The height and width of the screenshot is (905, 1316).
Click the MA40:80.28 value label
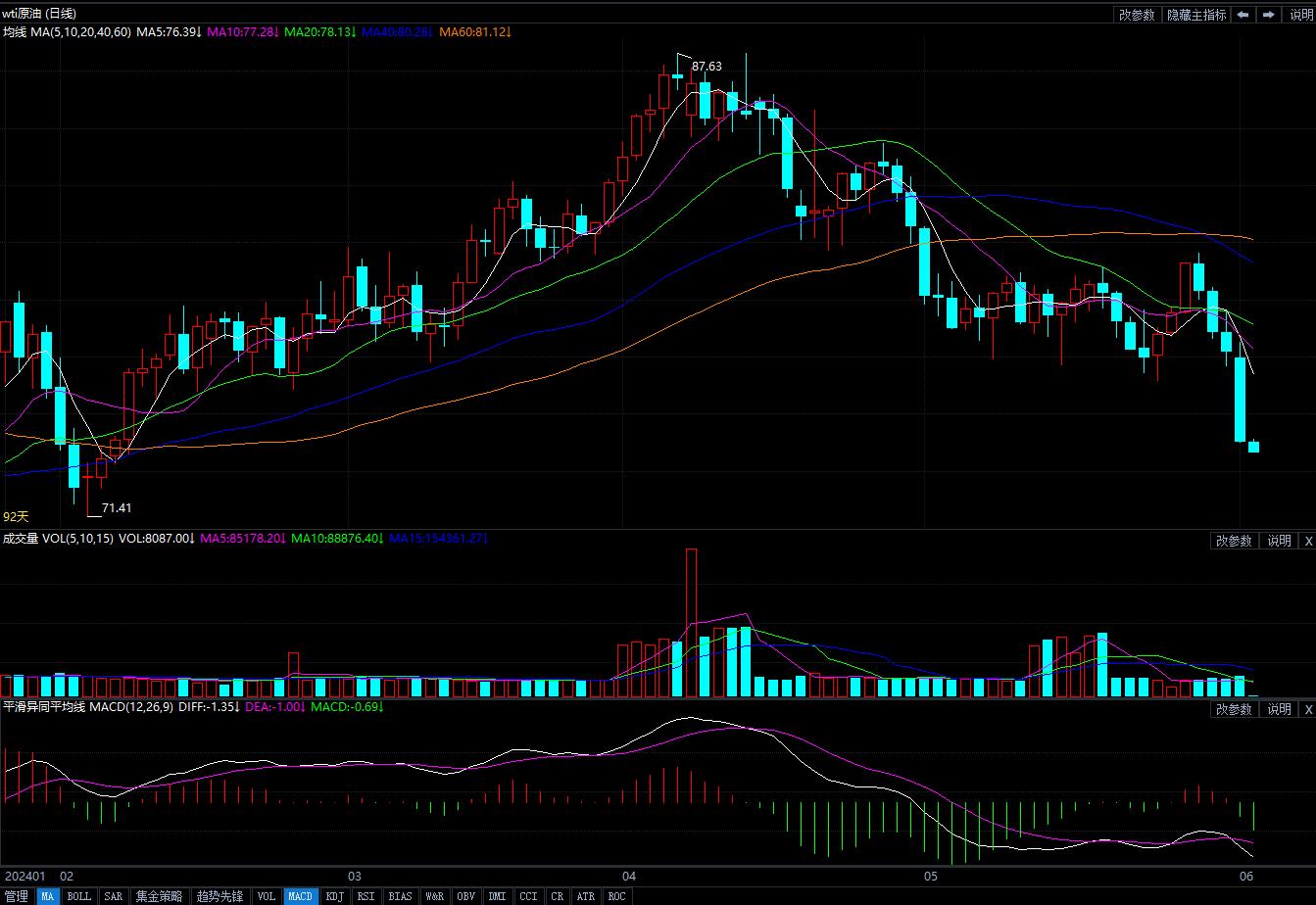click(x=397, y=32)
